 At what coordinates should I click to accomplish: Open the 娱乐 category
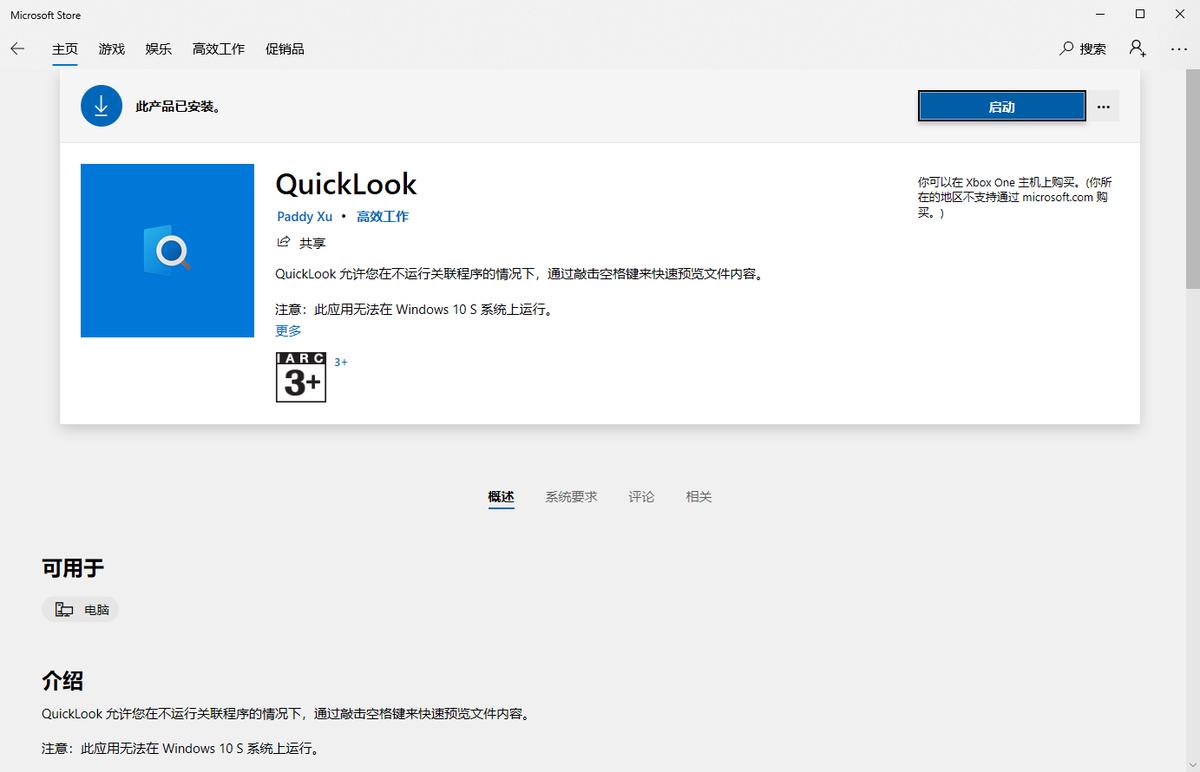point(158,48)
